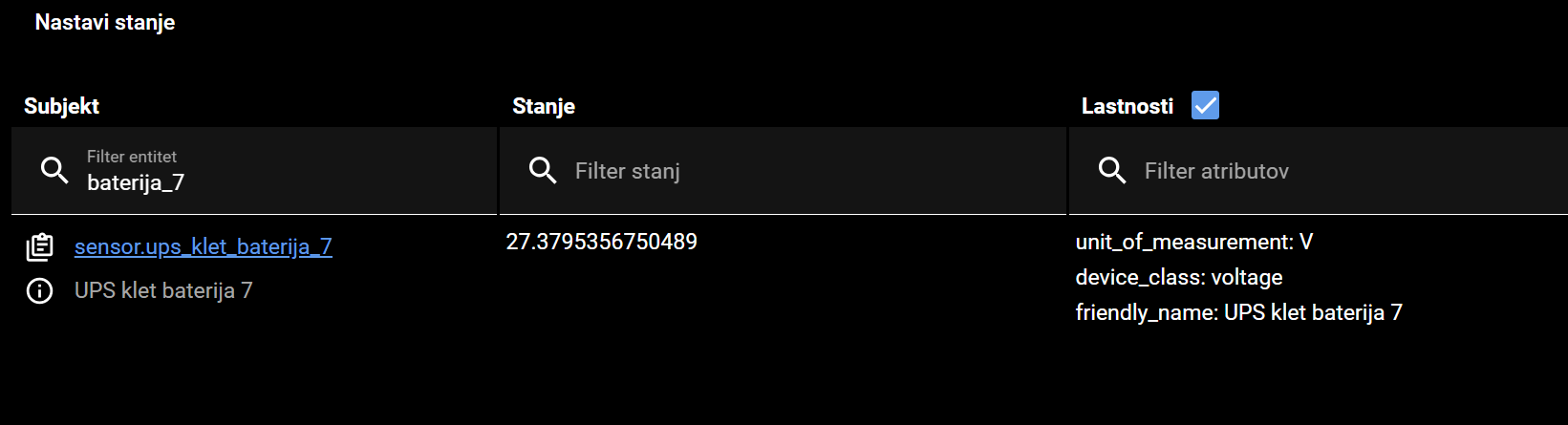Click the device_class: voltage attribute line
The height and width of the screenshot is (425, 1568).
click(x=1179, y=277)
